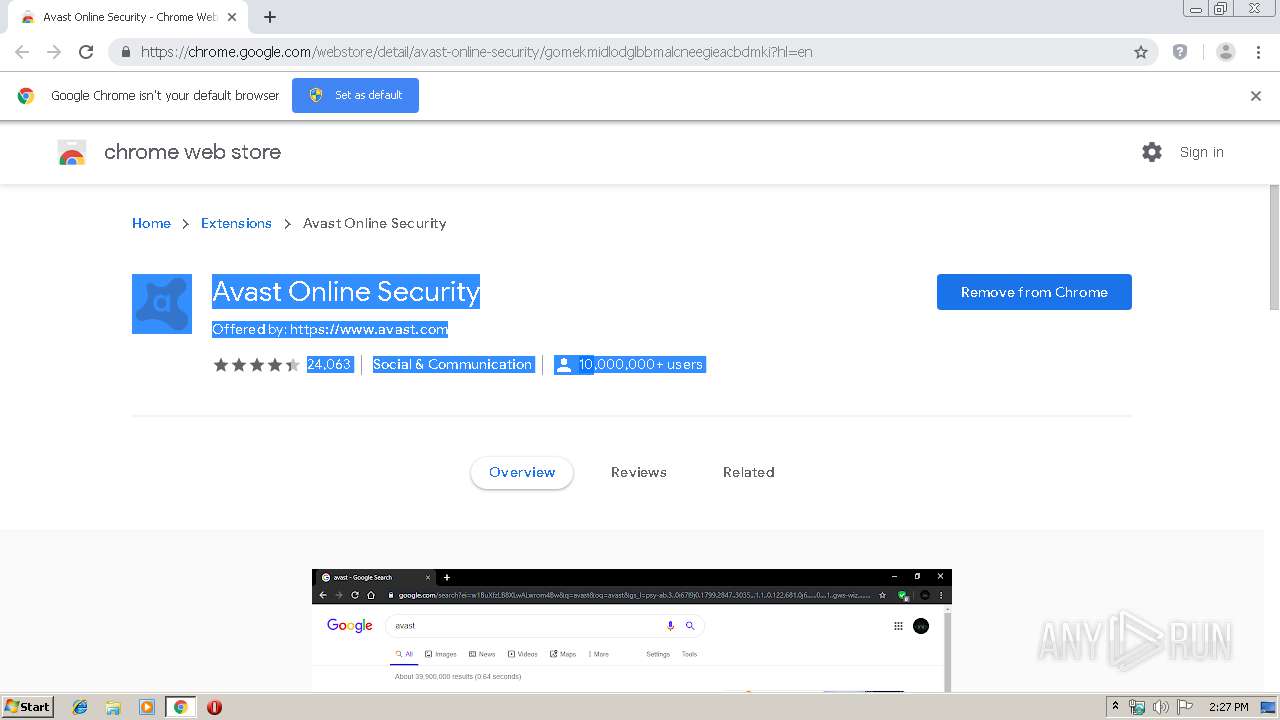Image resolution: width=1280 pixels, height=720 pixels.
Task: Click the star rating icons
Action: (x=256, y=365)
